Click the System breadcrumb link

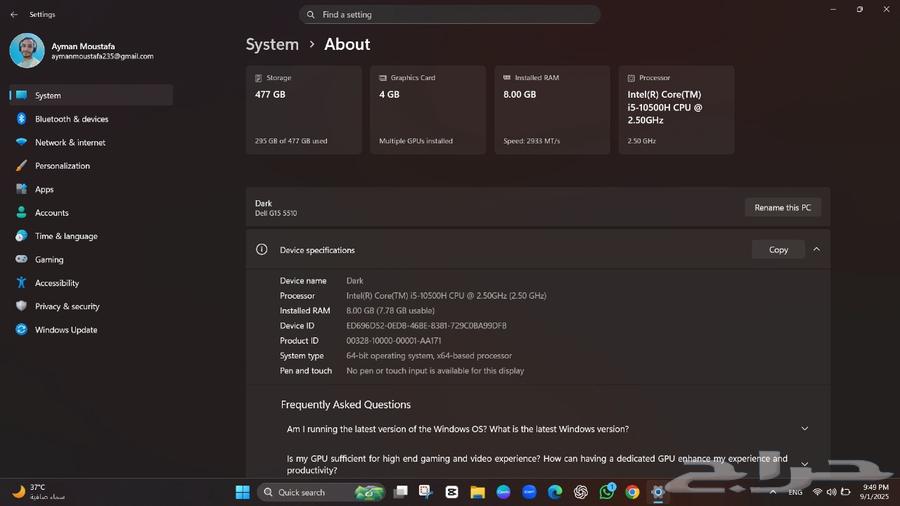tap(272, 44)
